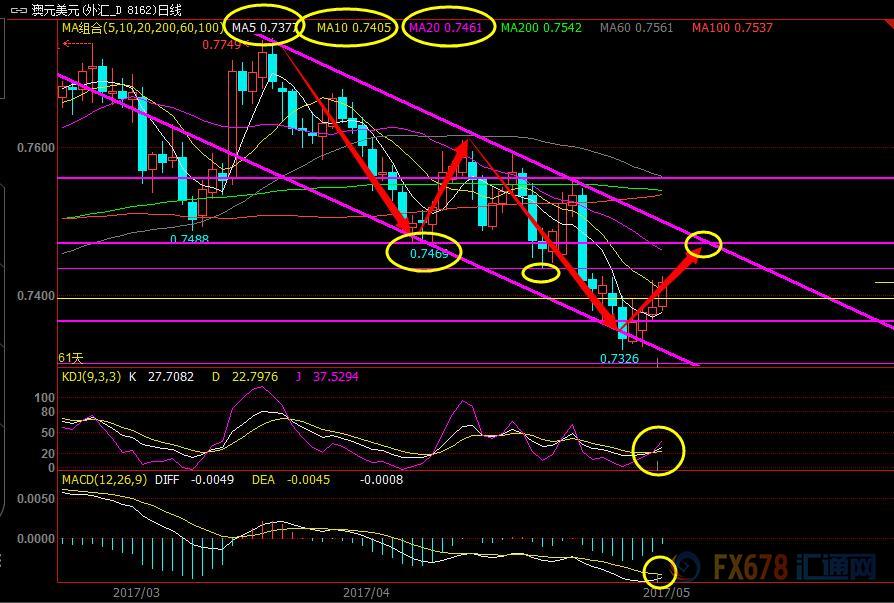
Task: Click the 2017/04 date marker on time axis
Action: coord(365,593)
